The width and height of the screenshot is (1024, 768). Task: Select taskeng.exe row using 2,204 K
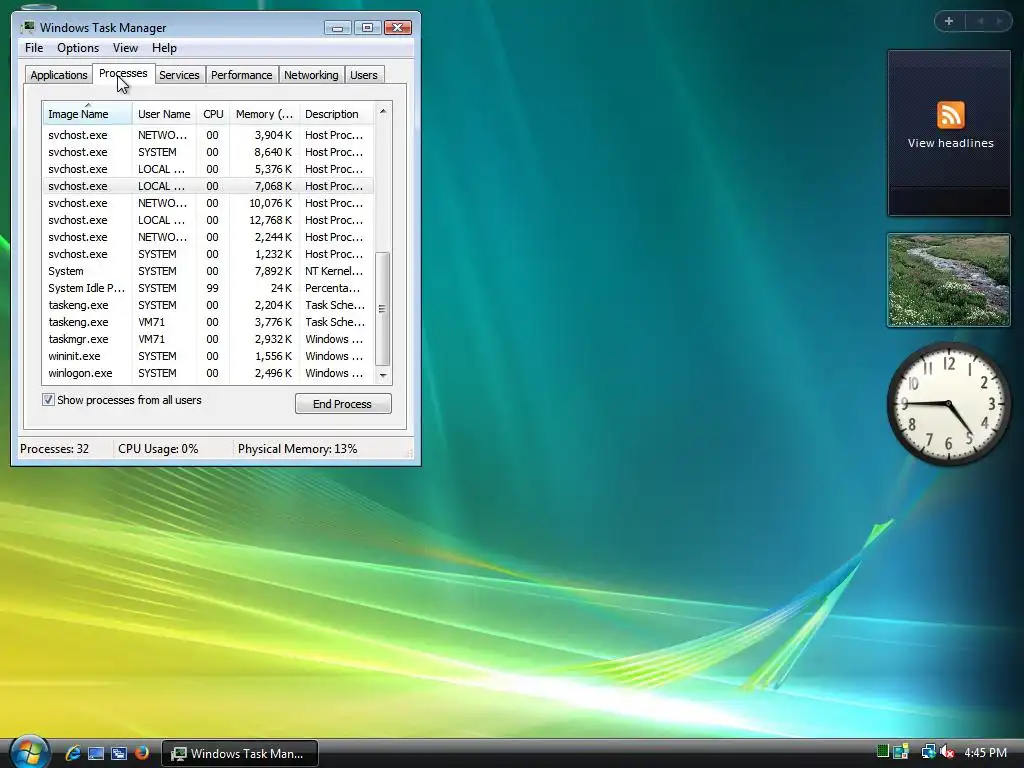pyautogui.click(x=209, y=305)
